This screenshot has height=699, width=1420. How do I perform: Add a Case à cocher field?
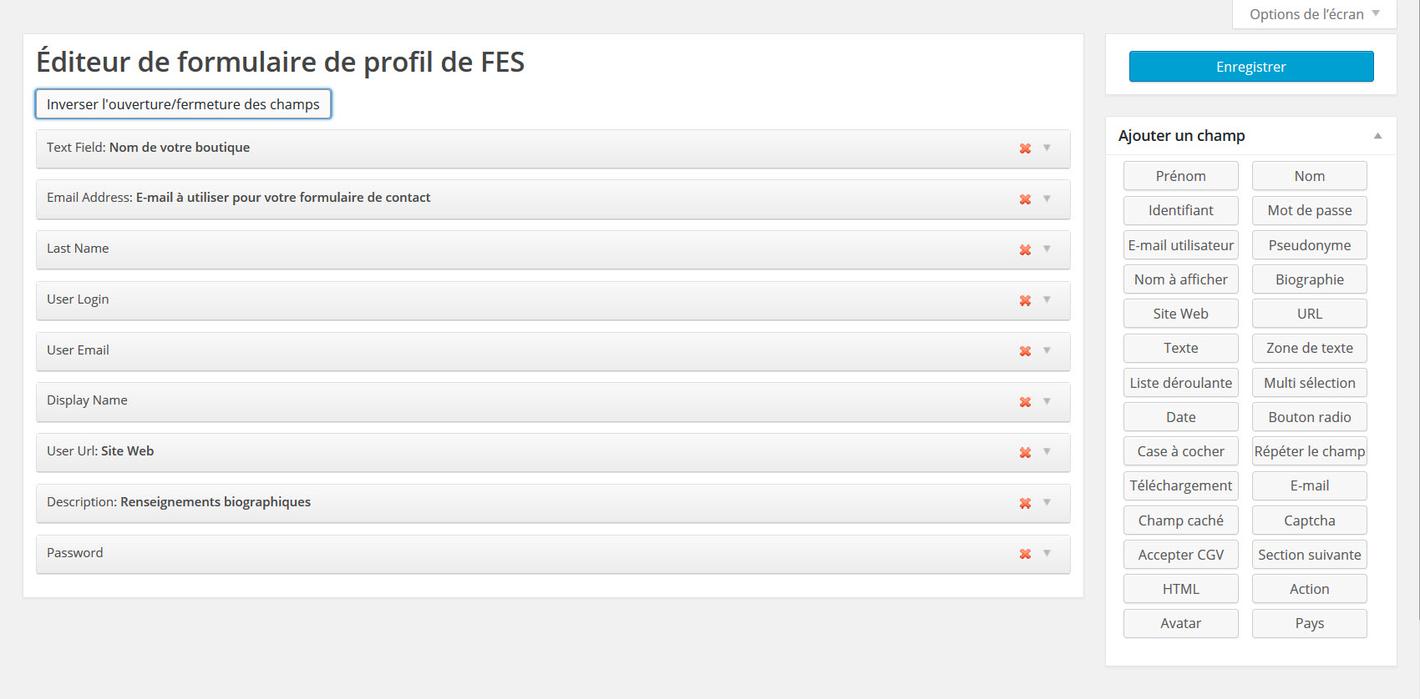[1180, 451]
